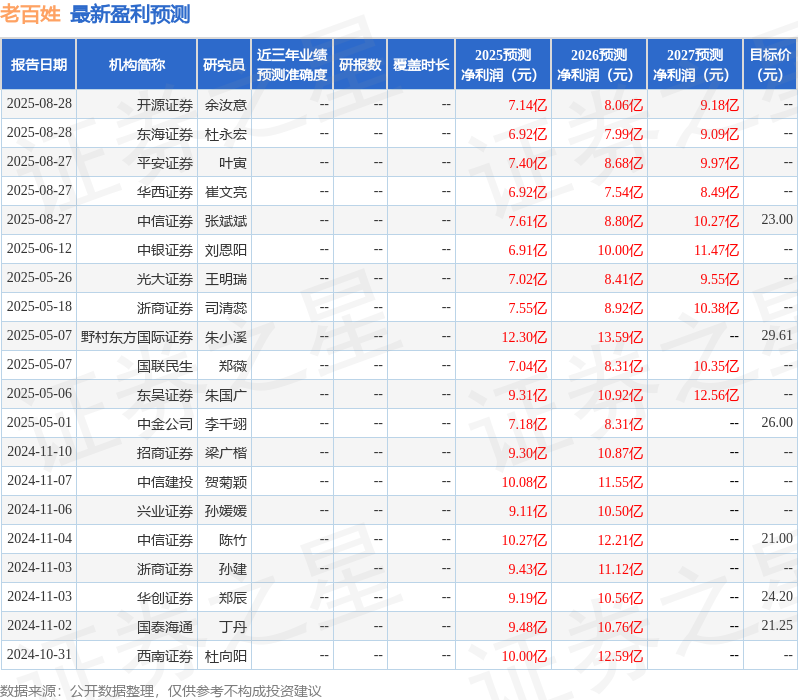Click the 近三年业绩预测准确度 header
798x700 pixels.
click(292, 64)
